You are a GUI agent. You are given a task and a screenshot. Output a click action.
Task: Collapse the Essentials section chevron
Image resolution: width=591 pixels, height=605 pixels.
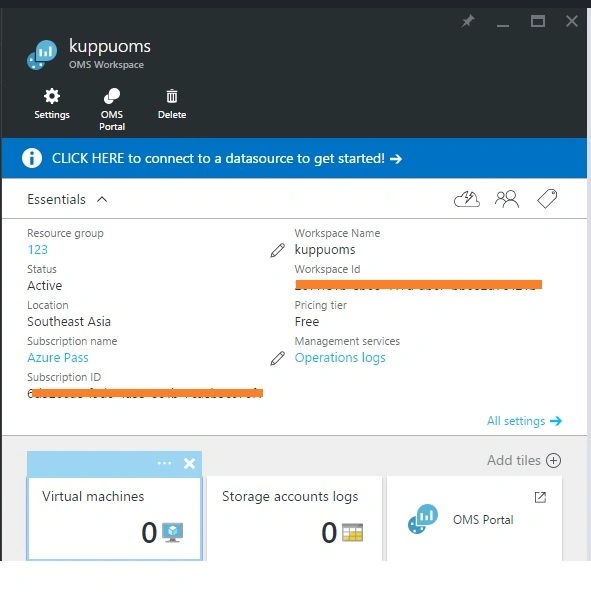click(x=102, y=199)
